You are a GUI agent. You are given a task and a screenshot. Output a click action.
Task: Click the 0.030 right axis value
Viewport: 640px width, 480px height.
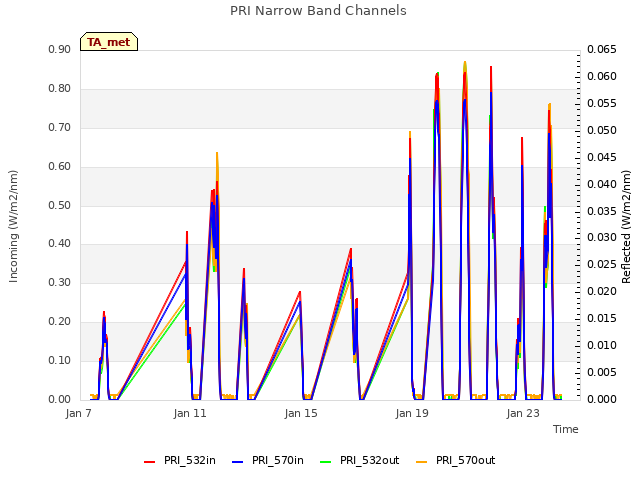tap(602, 238)
